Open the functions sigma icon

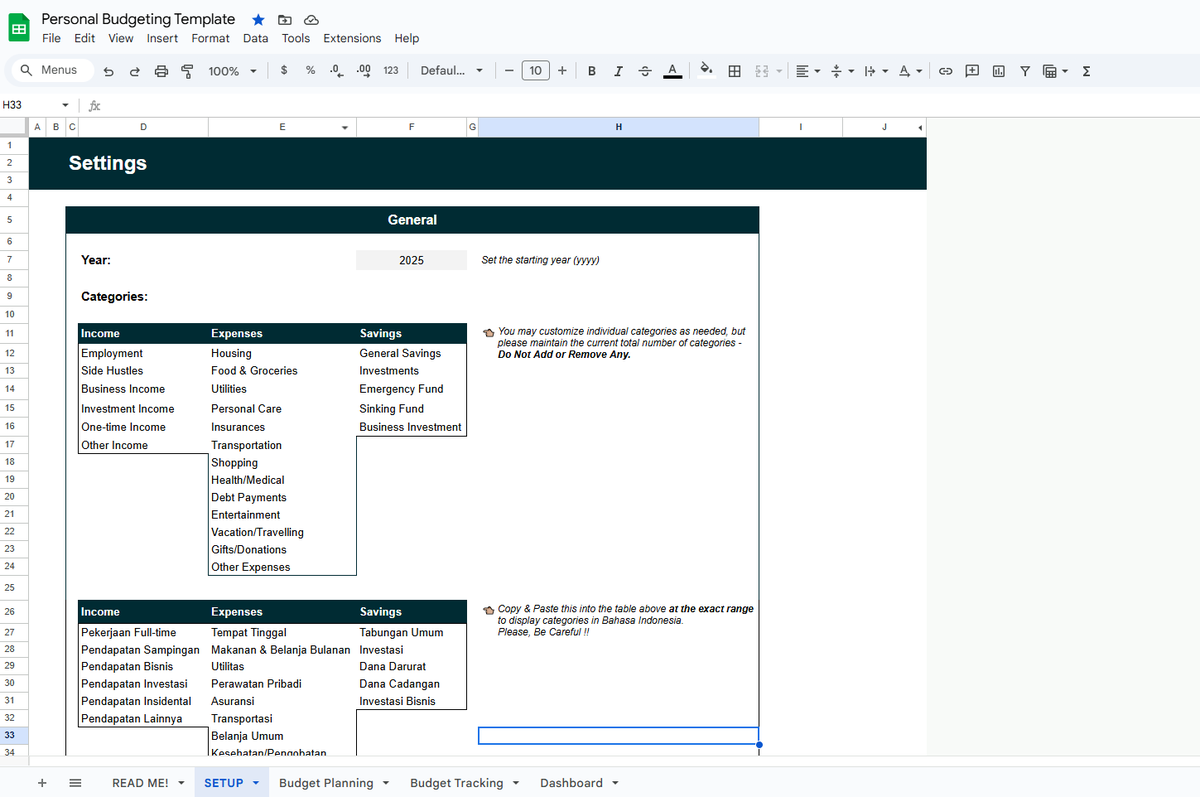pos(1087,71)
